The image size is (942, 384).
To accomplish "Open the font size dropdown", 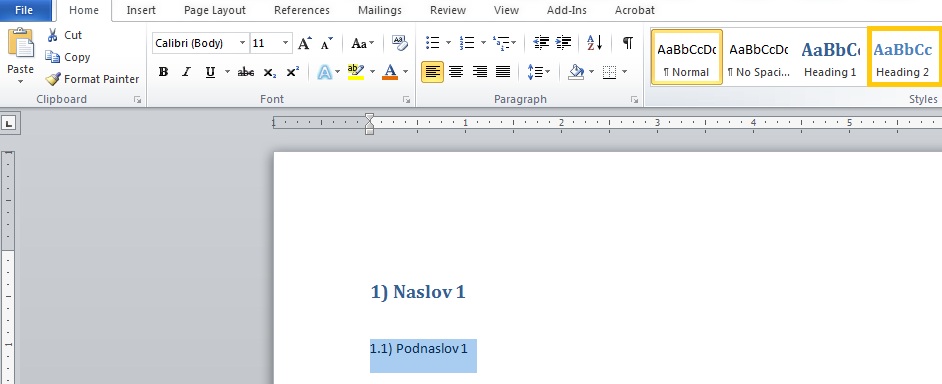I will click(x=285, y=43).
